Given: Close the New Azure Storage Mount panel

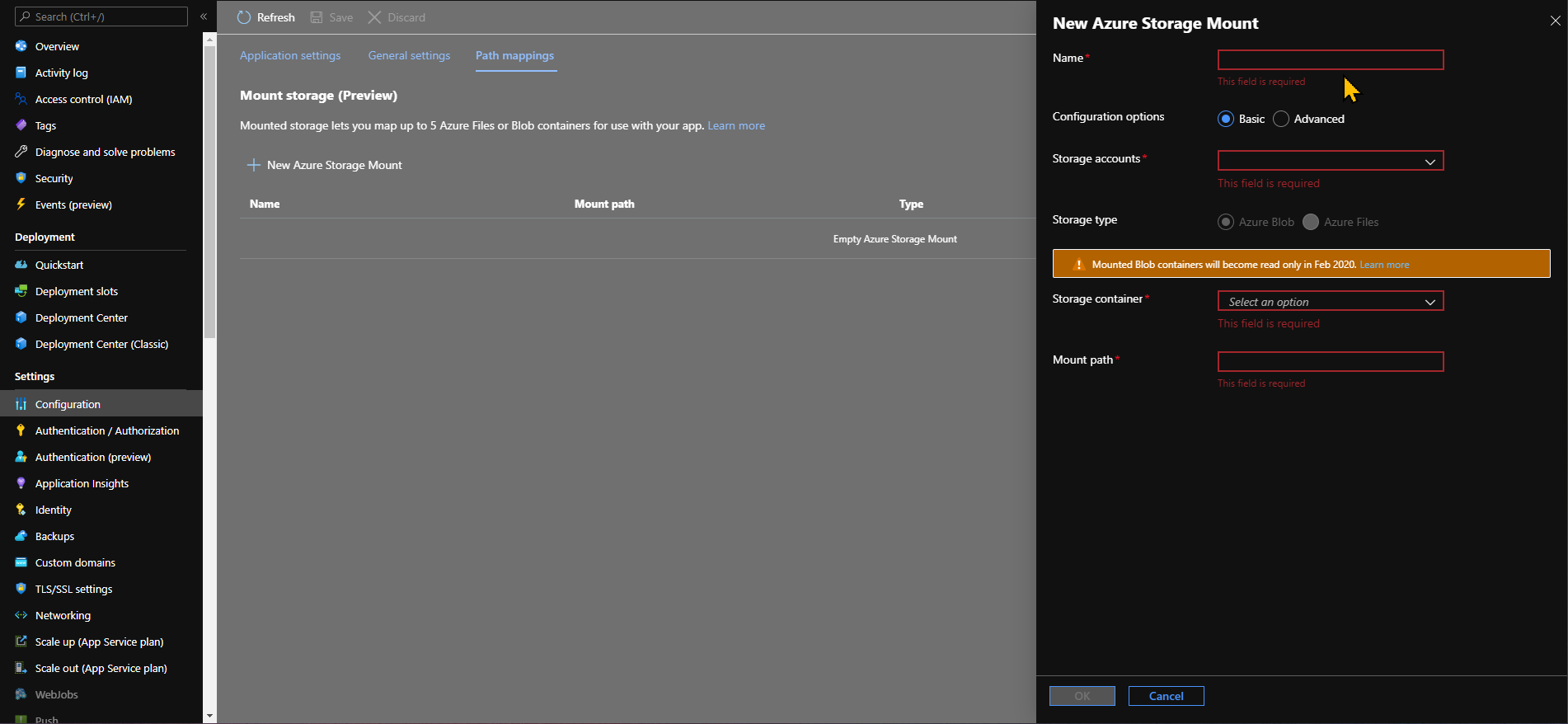Looking at the screenshot, I should 1555,21.
